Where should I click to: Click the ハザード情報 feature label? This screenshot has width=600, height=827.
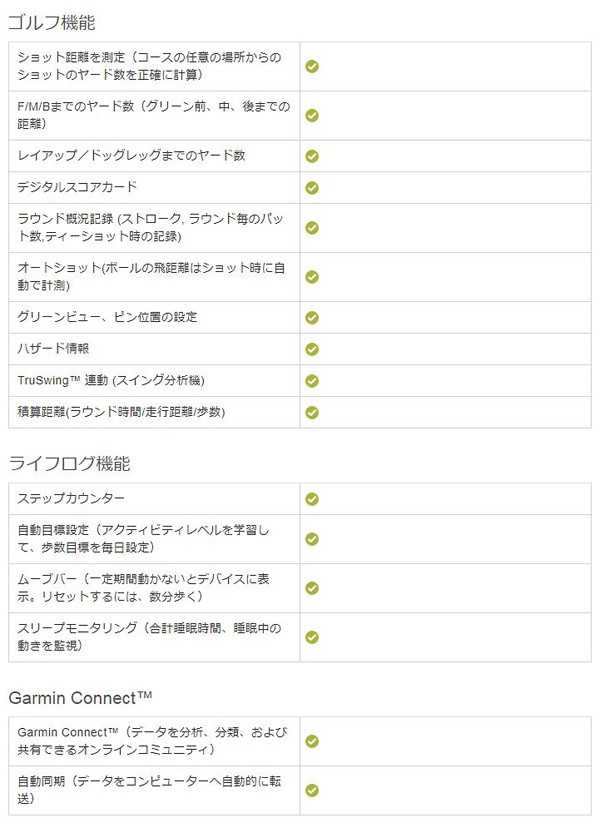click(x=53, y=349)
